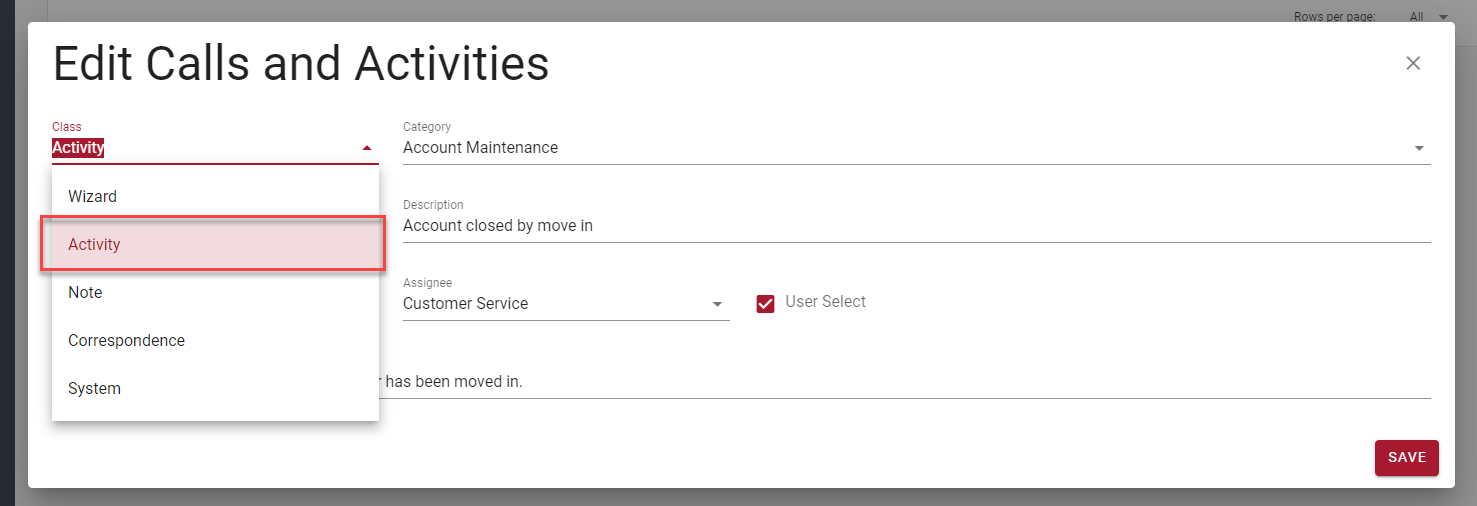This screenshot has width=1477, height=506.
Task: Open the Rows per page dropdown arrow
Action: [1443, 17]
